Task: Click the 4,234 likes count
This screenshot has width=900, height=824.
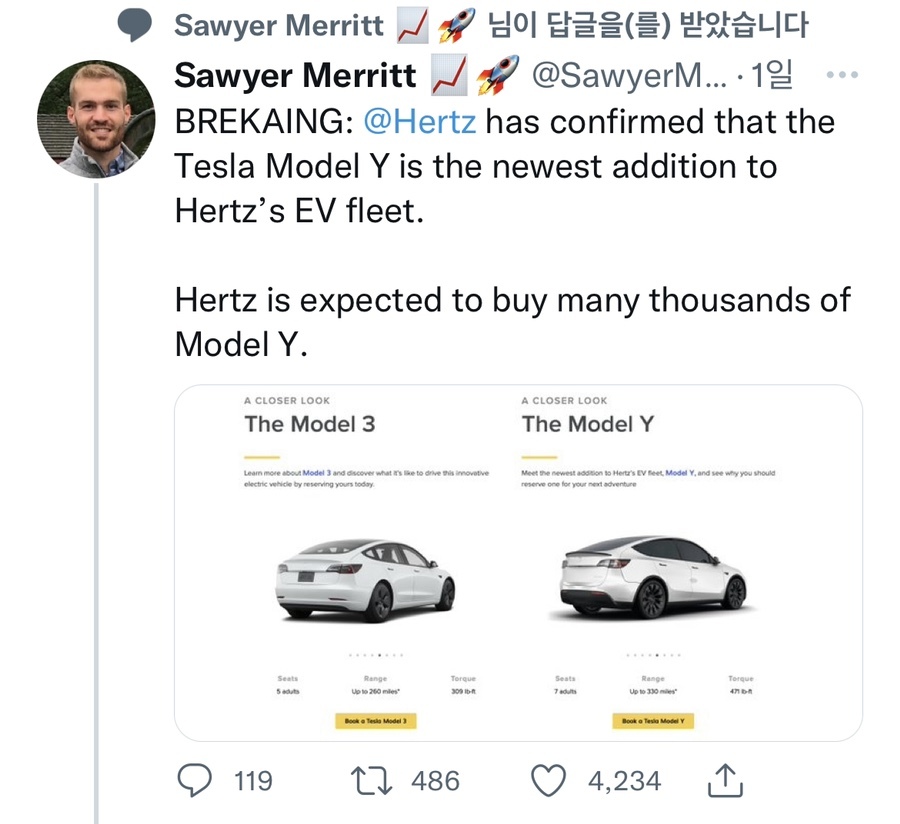Action: 624,780
